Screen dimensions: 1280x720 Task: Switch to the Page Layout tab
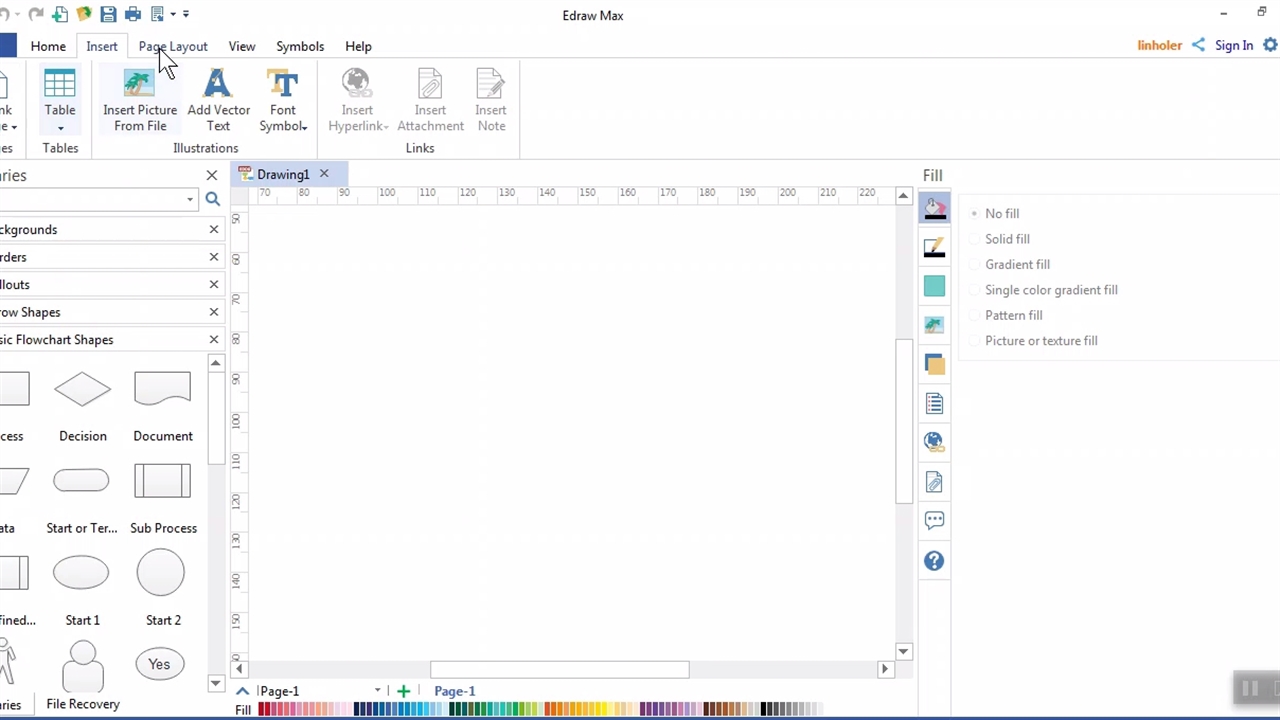(x=173, y=46)
